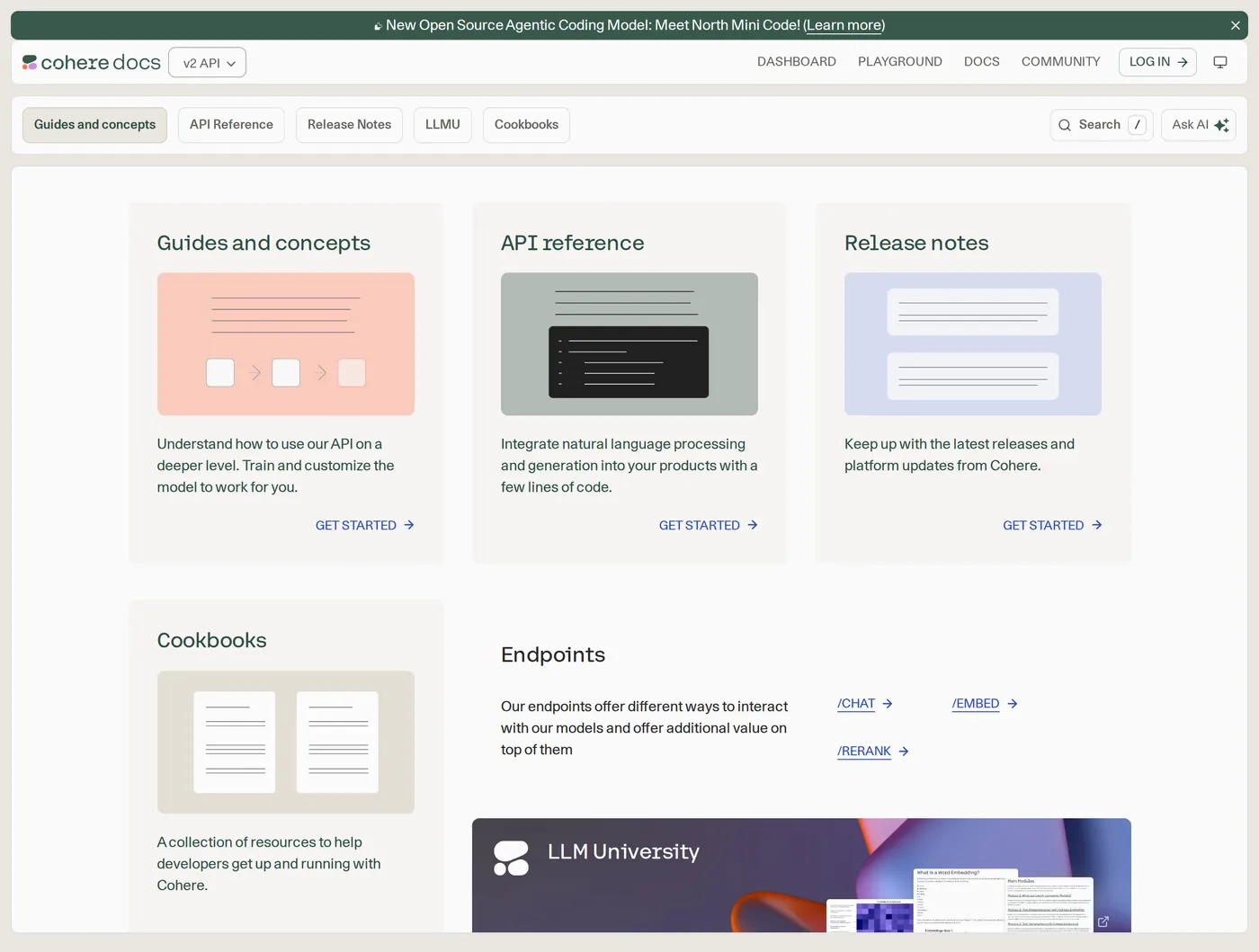
Task: Switch to the Guides and concepts tab
Action: (94, 125)
